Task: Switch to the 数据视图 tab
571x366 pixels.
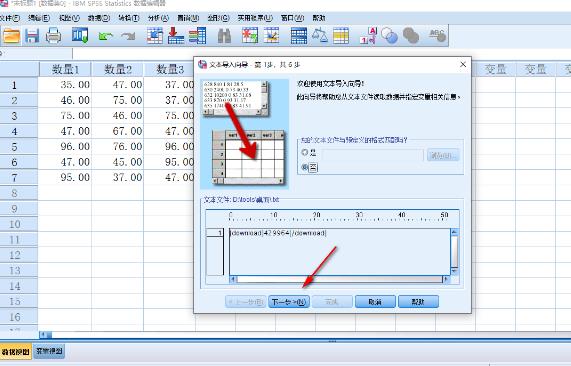Action: (16, 352)
